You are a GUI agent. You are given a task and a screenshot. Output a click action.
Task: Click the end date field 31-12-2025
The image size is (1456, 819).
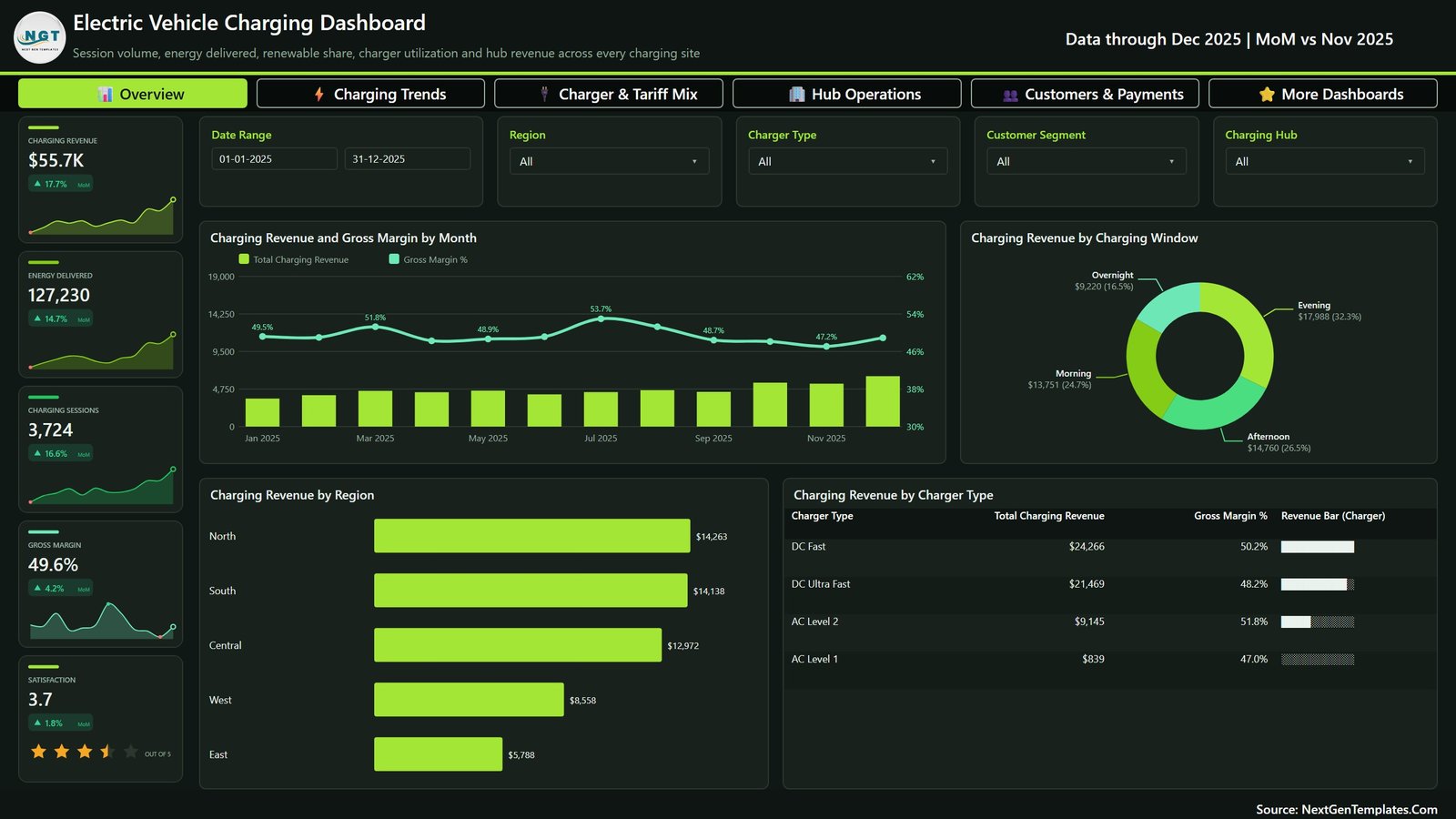[407, 158]
